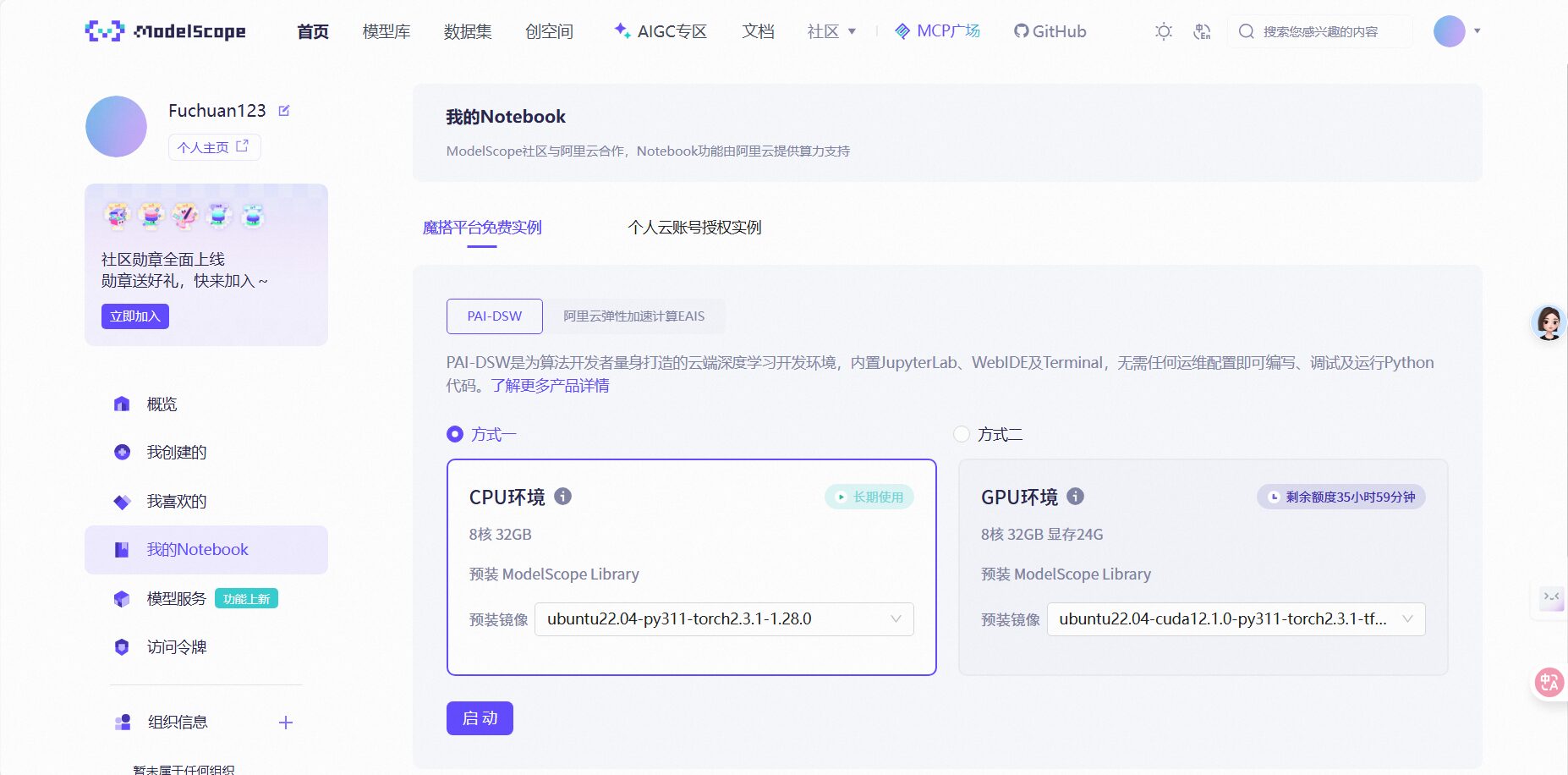Click the 访问令牌 shield icon
1568x775 pixels.
tap(122, 646)
